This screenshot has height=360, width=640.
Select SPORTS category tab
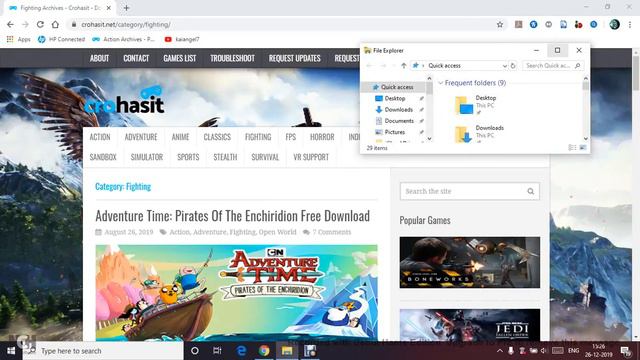pos(188,157)
